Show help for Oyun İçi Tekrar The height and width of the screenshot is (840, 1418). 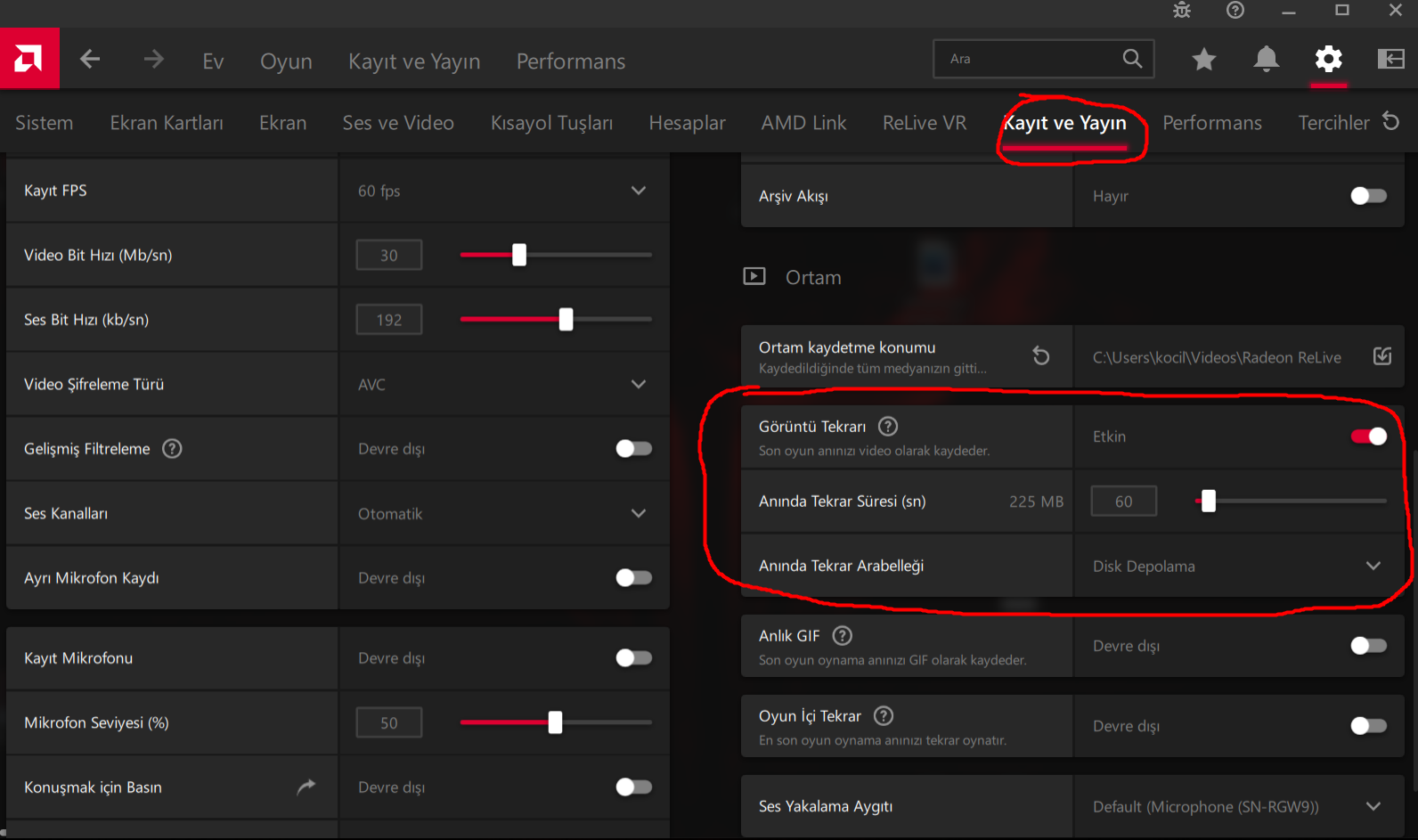point(884,716)
